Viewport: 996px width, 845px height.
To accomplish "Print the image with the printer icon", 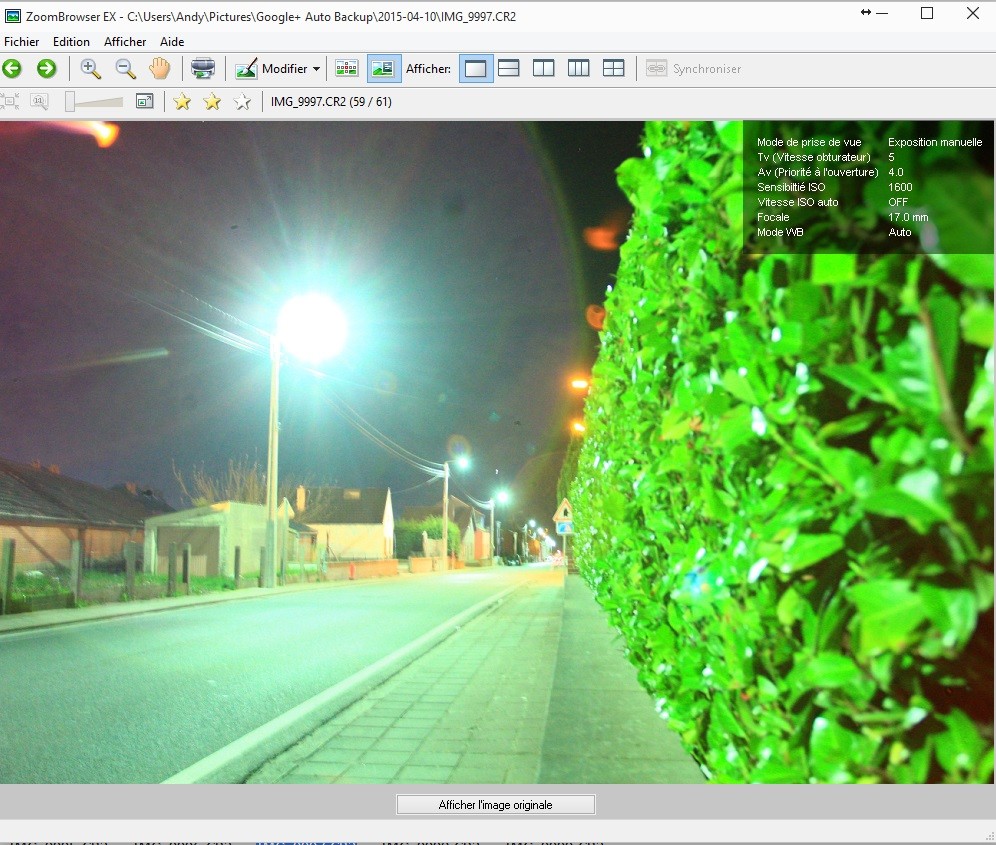I will click(203, 69).
